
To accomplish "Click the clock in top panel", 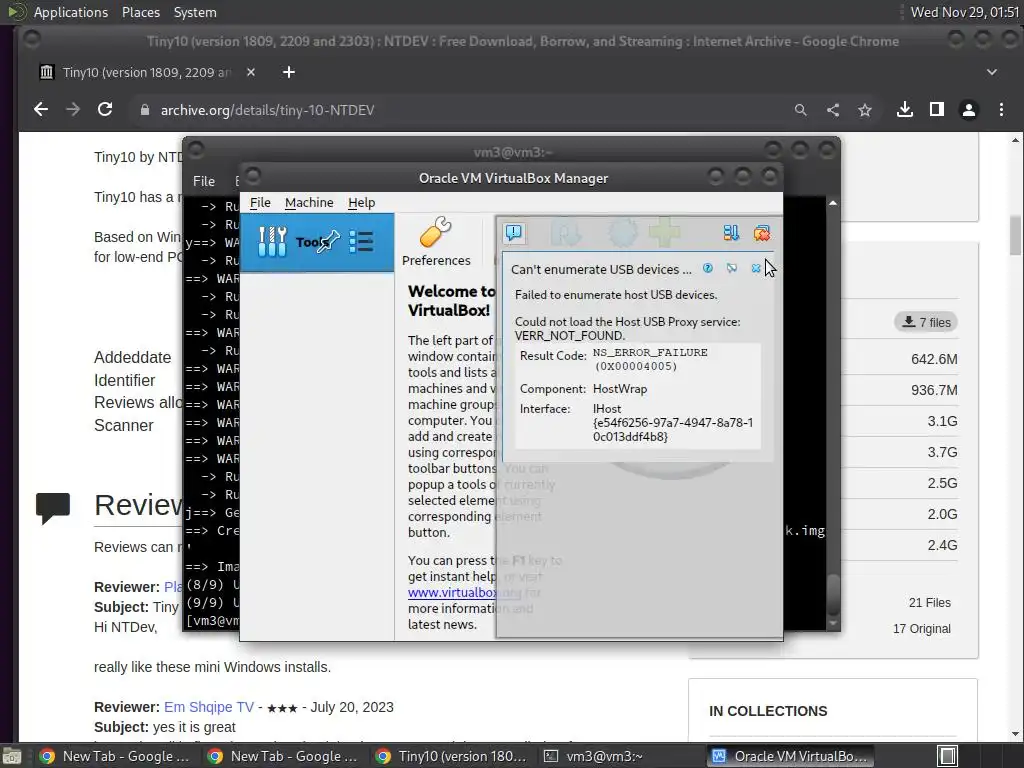I will (964, 12).
